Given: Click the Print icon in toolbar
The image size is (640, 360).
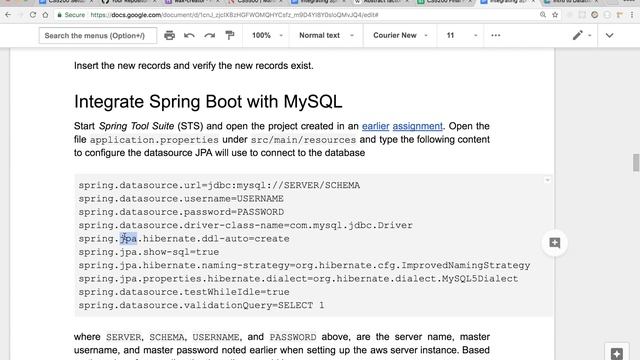Looking at the screenshot, I should tap(169, 36).
